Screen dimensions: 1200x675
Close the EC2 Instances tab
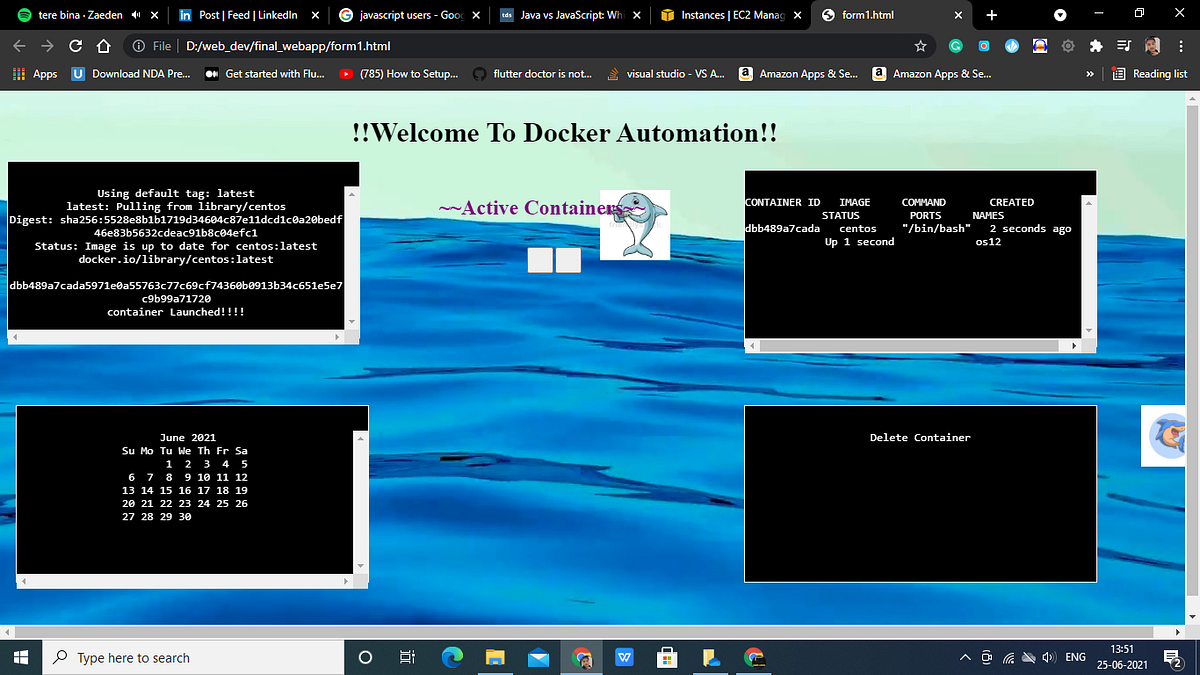click(x=798, y=16)
